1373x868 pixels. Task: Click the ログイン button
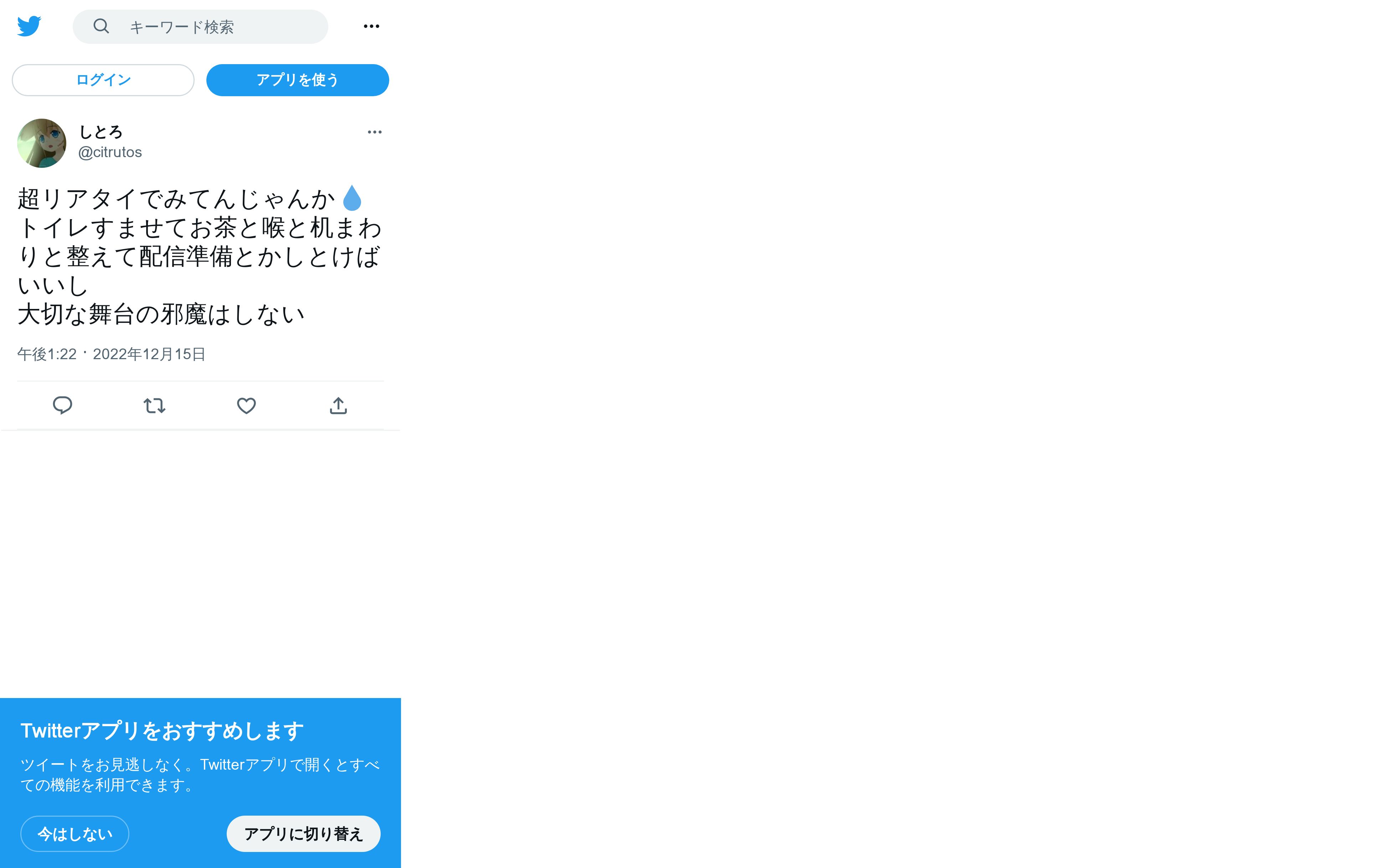(x=103, y=80)
